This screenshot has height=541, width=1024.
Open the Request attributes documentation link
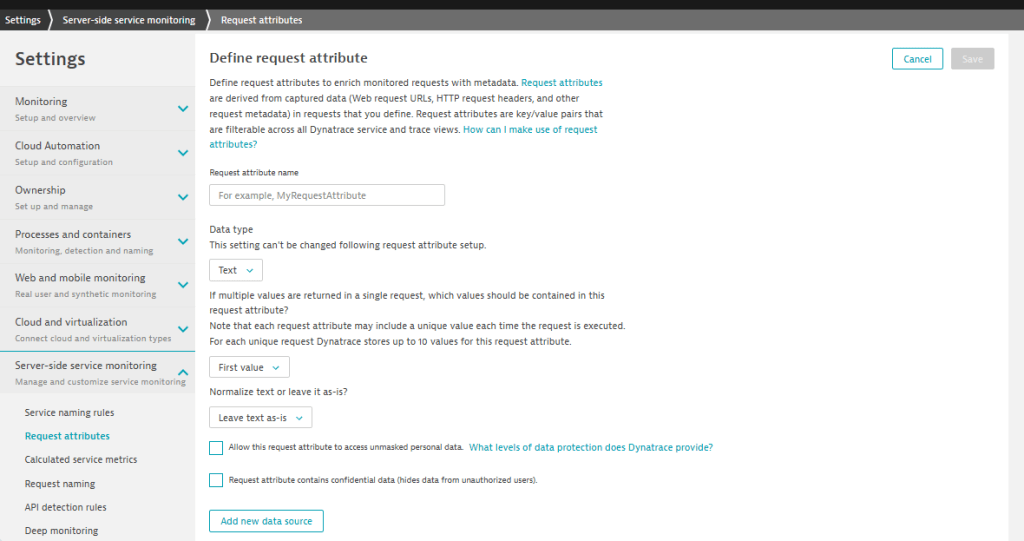click(562, 83)
